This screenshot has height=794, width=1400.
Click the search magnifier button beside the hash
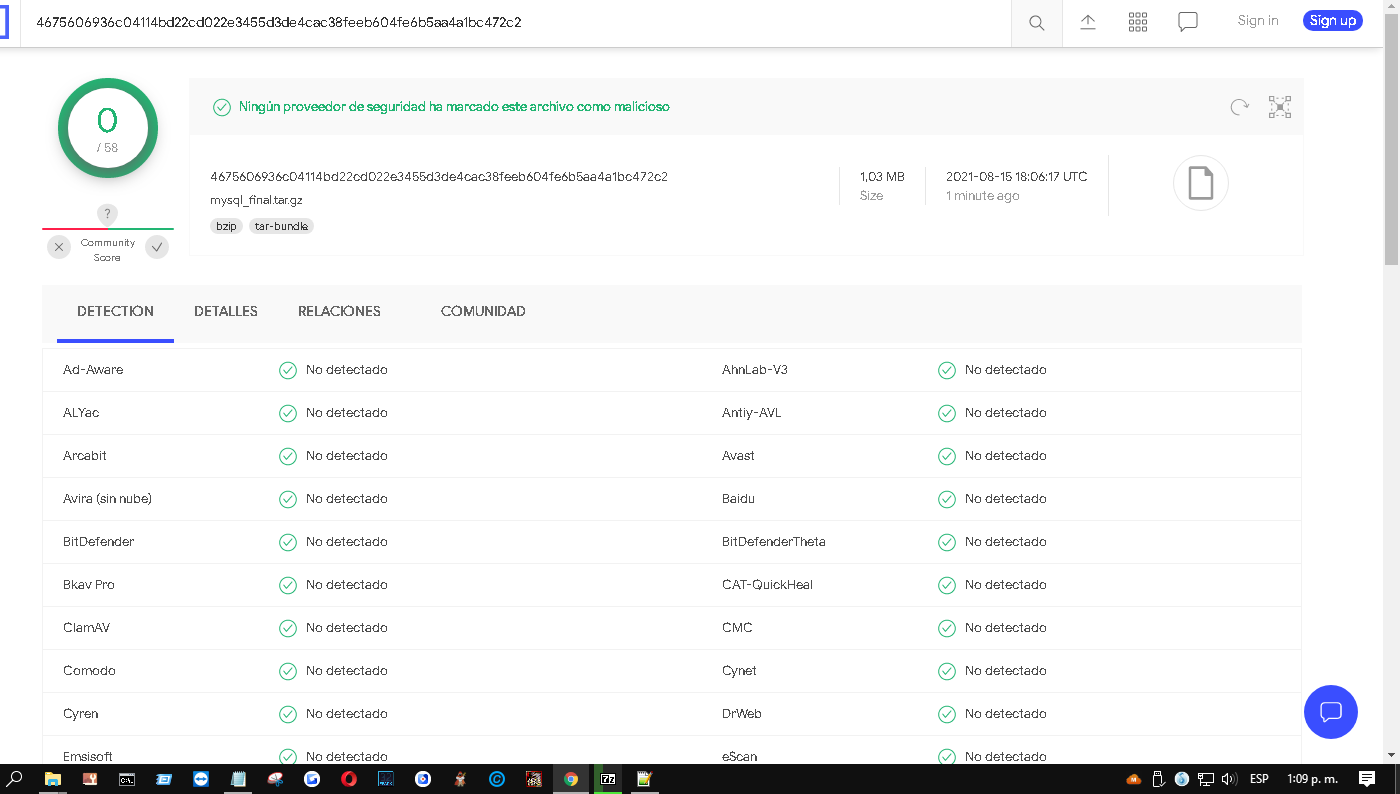pyautogui.click(x=1036, y=22)
